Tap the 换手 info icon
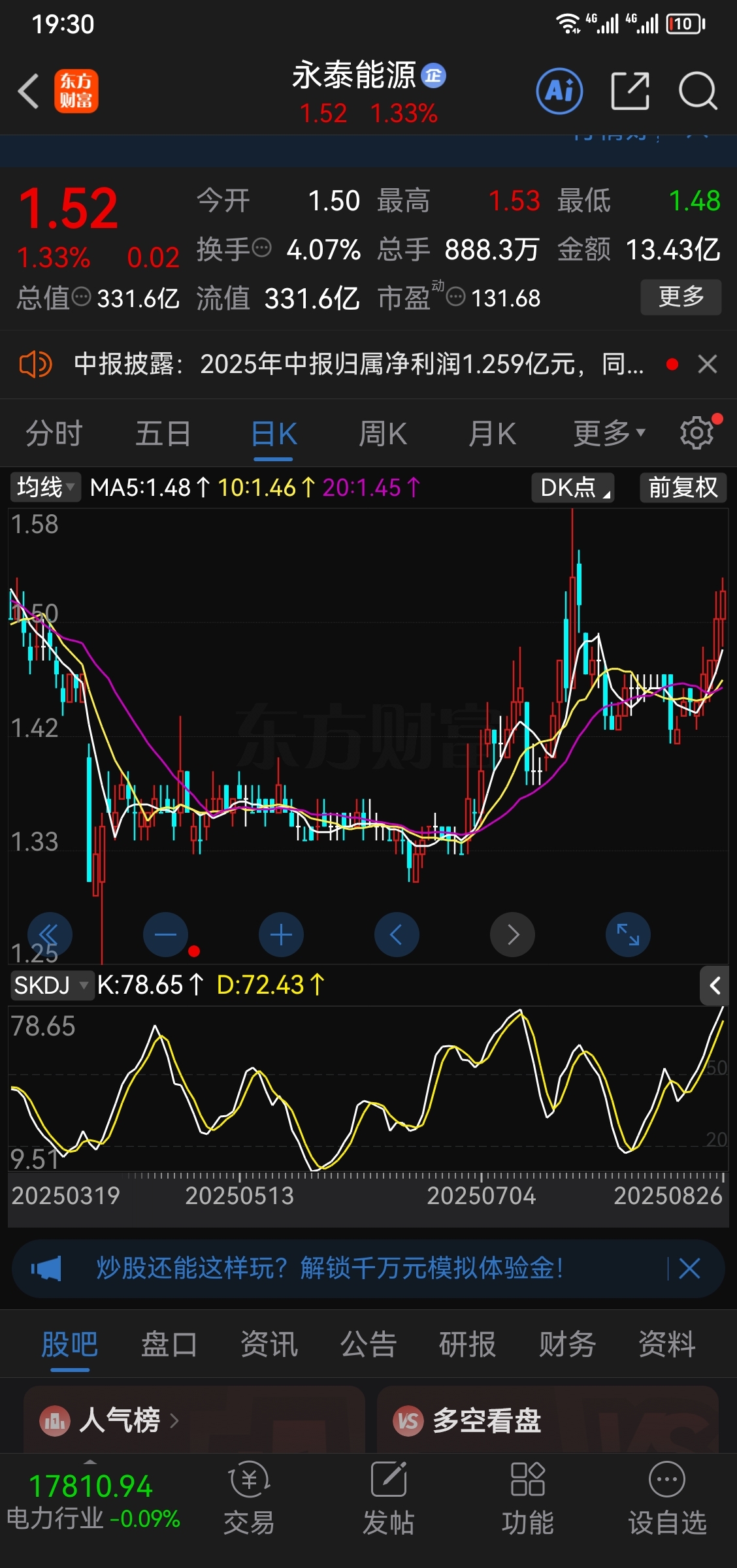The image size is (737, 1568). click(261, 248)
